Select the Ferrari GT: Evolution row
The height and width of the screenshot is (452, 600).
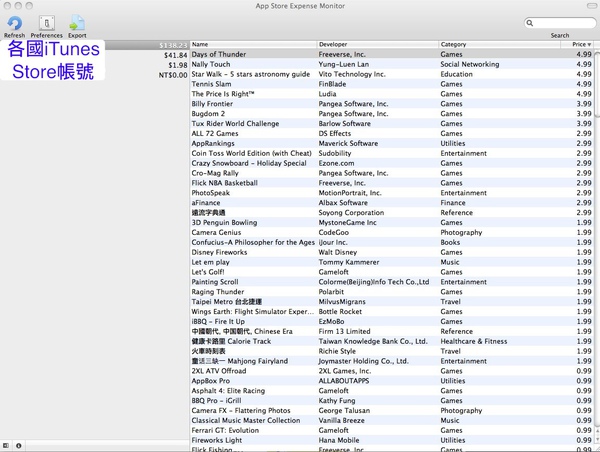391,431
